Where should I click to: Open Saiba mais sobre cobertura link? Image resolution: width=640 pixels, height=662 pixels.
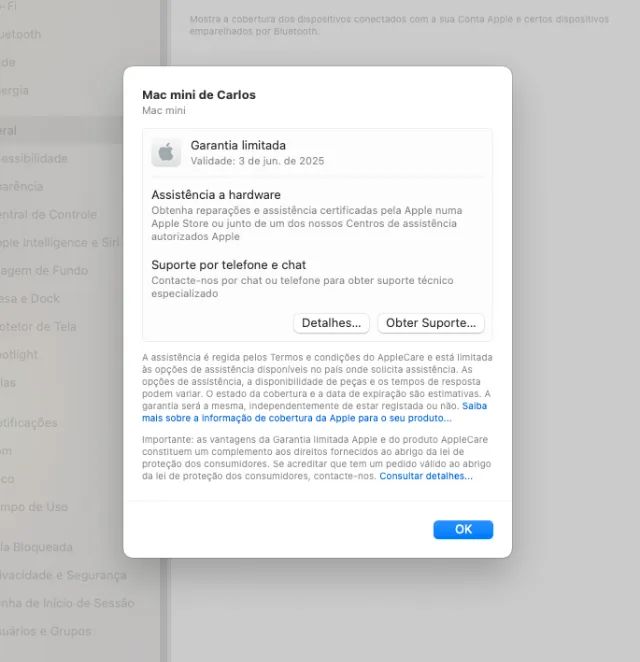(314, 412)
